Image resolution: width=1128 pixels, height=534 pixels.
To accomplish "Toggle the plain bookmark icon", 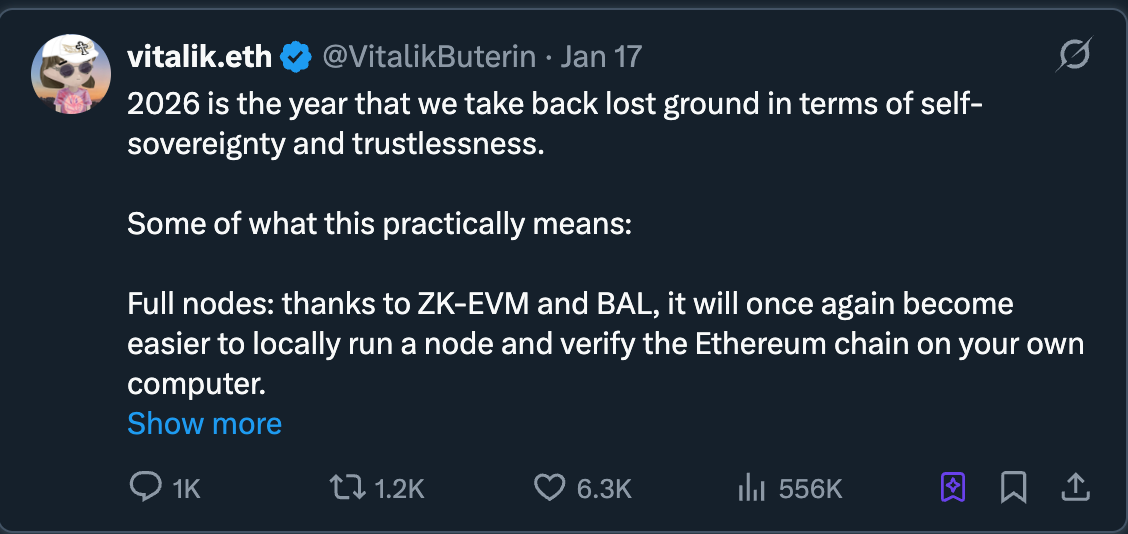I will (x=1013, y=487).
